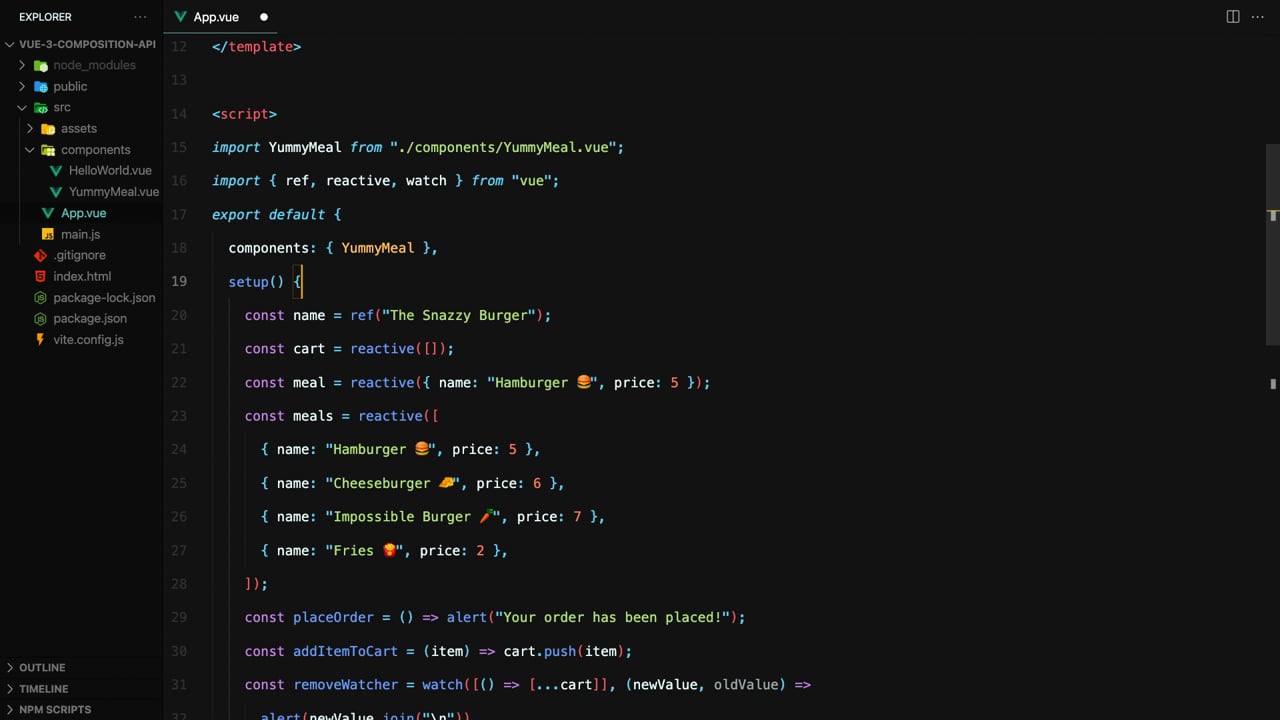This screenshot has width=1280, height=720.
Task: Click the assets folder icon
Action: point(48,128)
